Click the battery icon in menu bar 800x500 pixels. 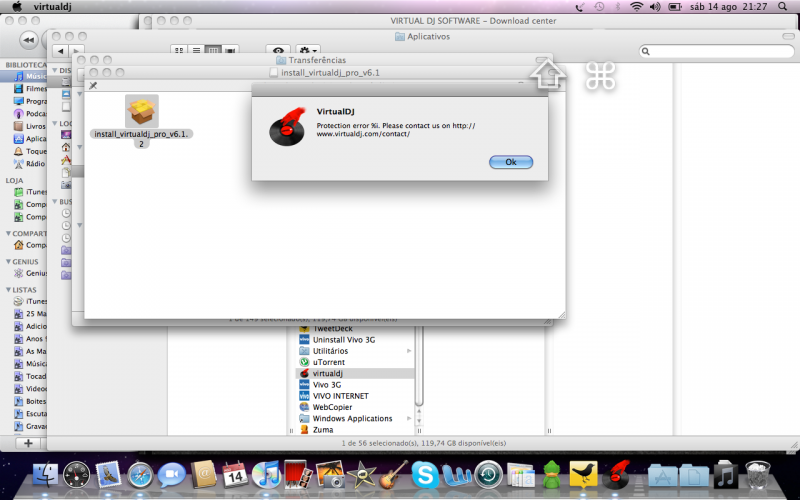click(675, 7)
